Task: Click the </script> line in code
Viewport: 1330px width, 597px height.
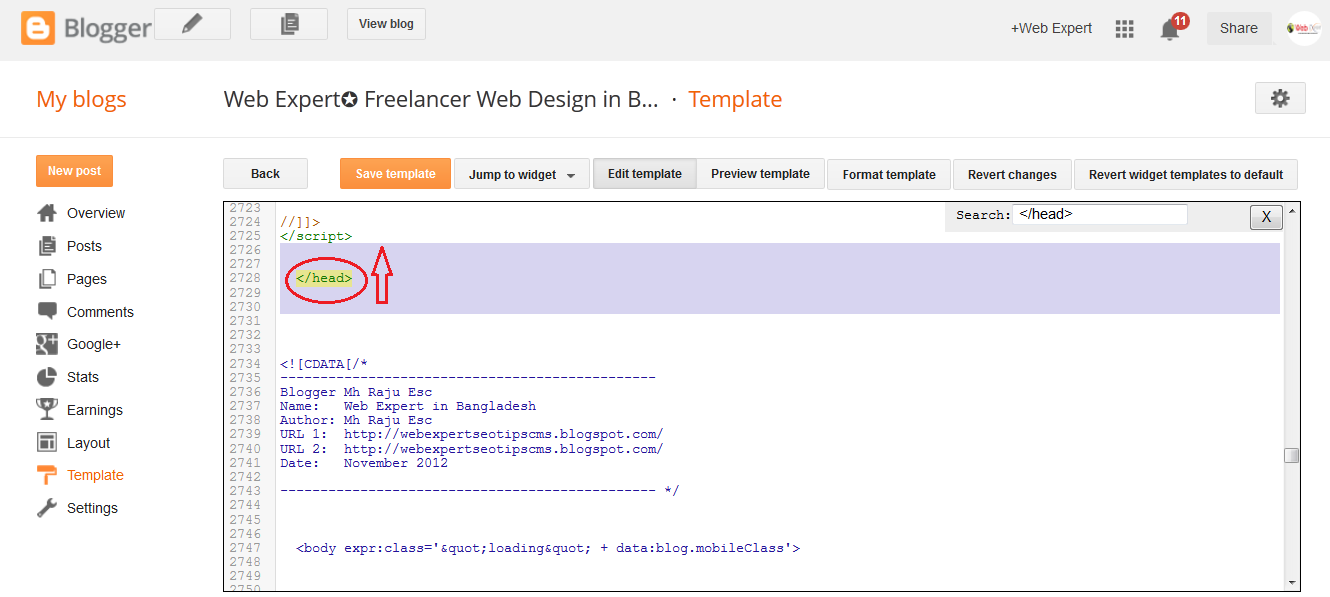Action: pos(316,236)
